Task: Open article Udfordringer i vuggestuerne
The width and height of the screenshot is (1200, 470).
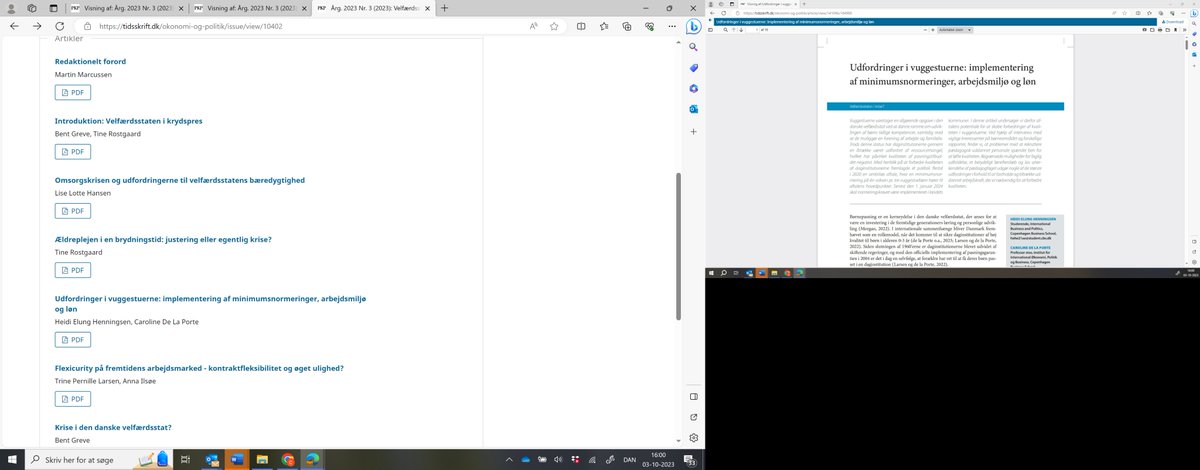Action: [211, 303]
